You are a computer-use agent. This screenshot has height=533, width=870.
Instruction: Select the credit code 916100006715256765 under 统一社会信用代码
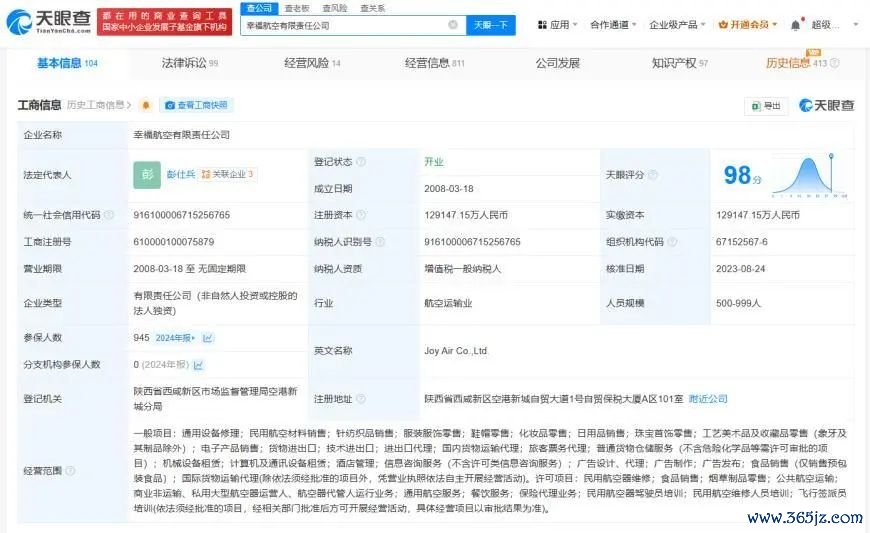click(x=181, y=215)
